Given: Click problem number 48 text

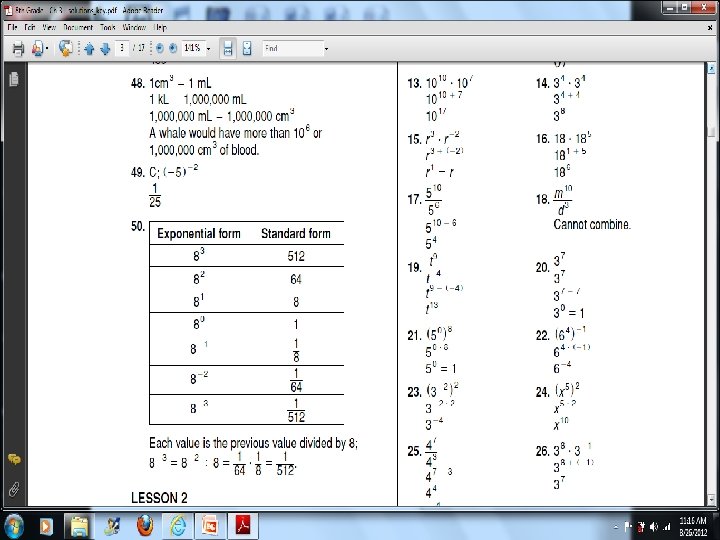Looking at the screenshot, I should (138, 84).
